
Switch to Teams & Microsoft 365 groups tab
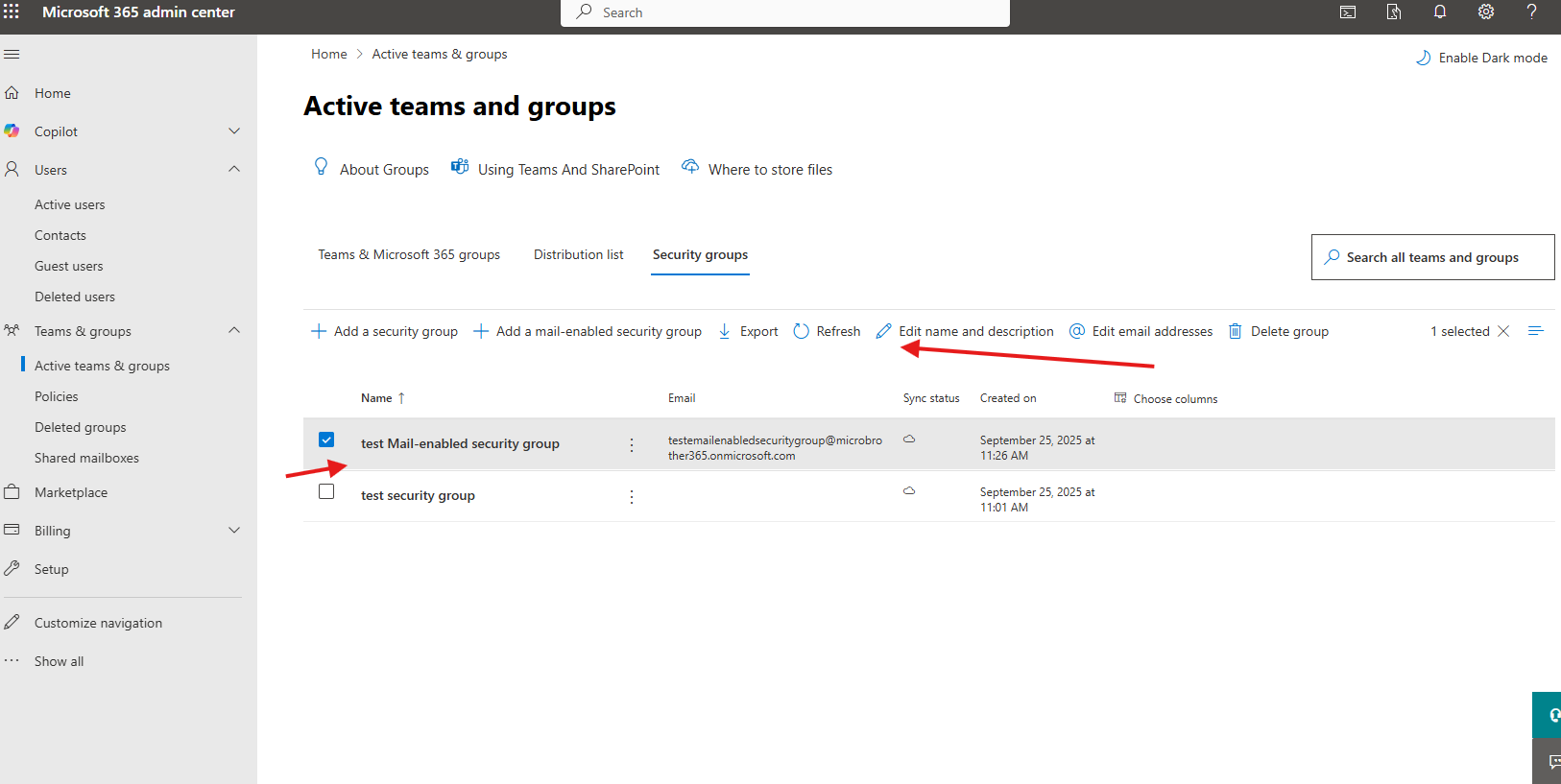pos(409,254)
